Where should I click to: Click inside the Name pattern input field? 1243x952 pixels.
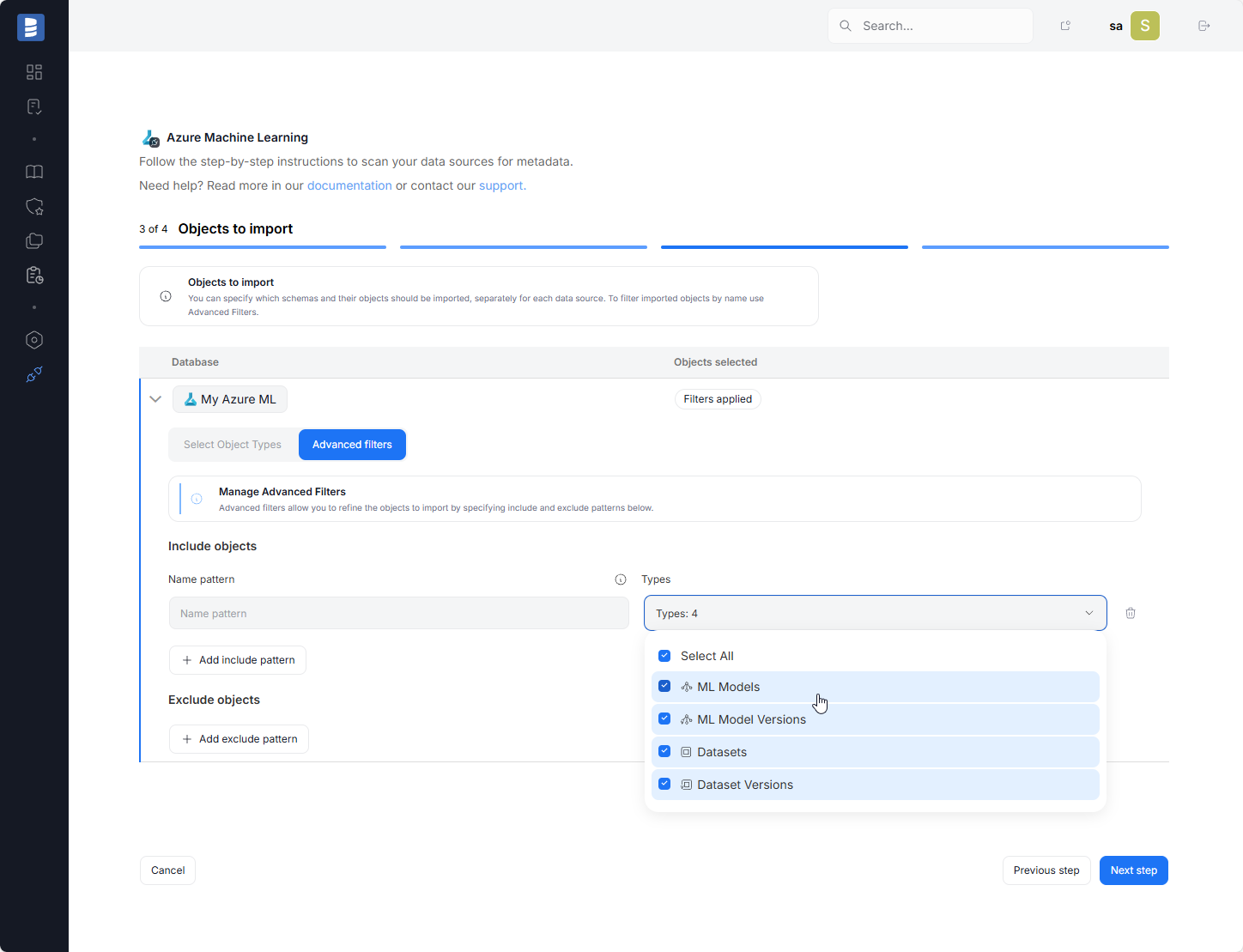pos(398,612)
